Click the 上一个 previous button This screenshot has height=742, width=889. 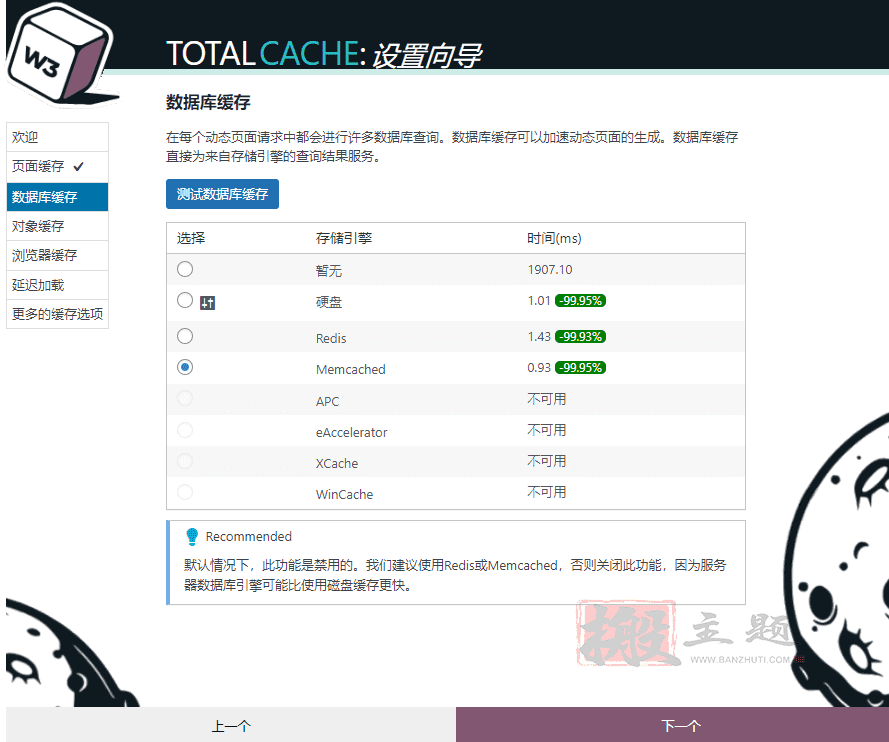coord(231,724)
